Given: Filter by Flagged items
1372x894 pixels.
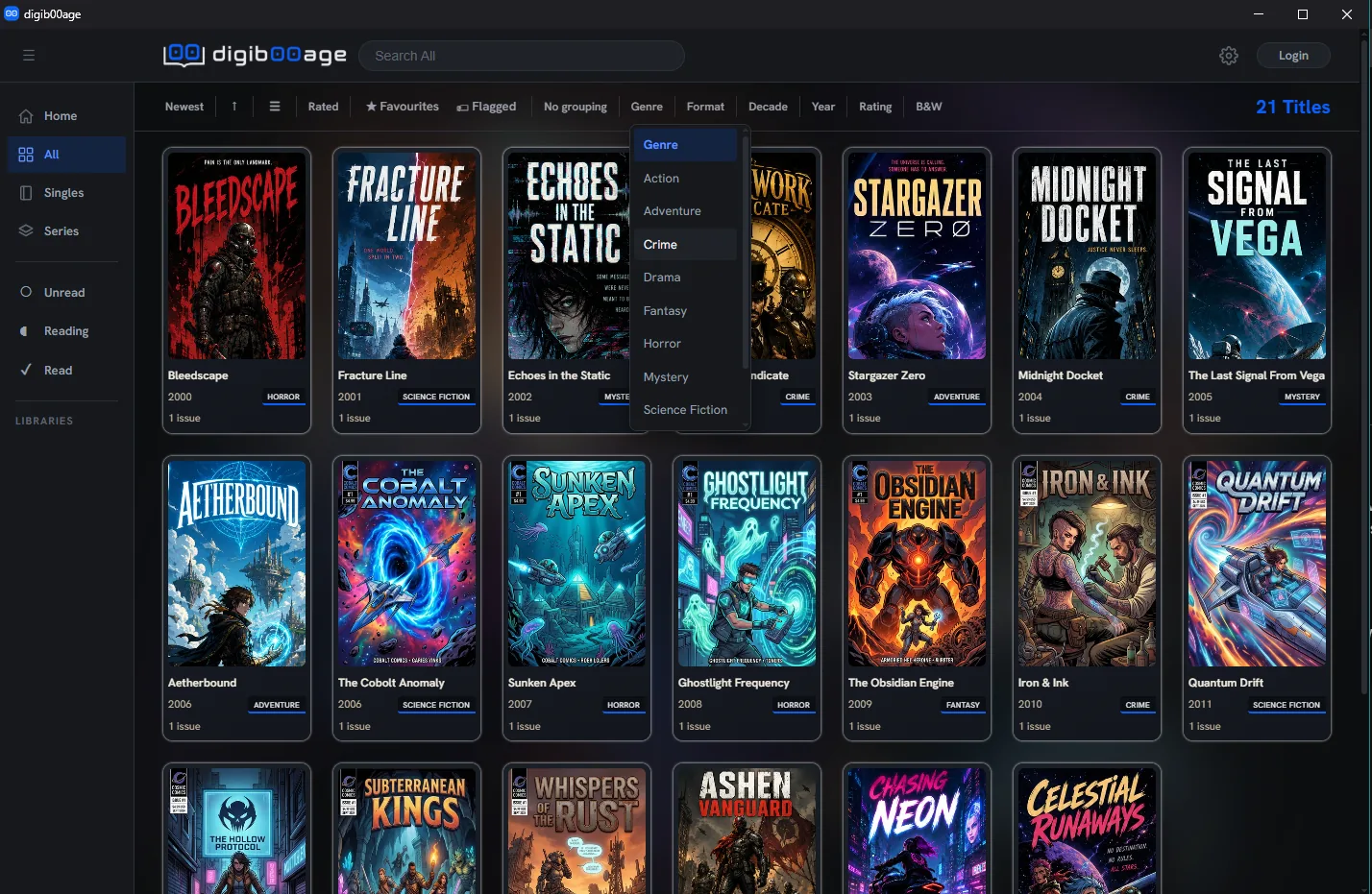Looking at the screenshot, I should click(486, 107).
